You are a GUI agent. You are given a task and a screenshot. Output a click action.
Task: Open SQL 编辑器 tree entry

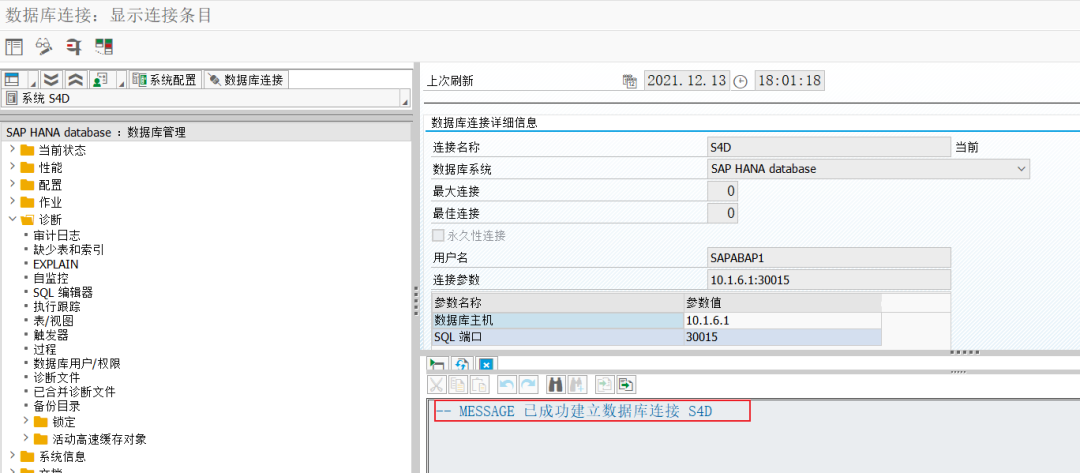[x=63, y=293]
